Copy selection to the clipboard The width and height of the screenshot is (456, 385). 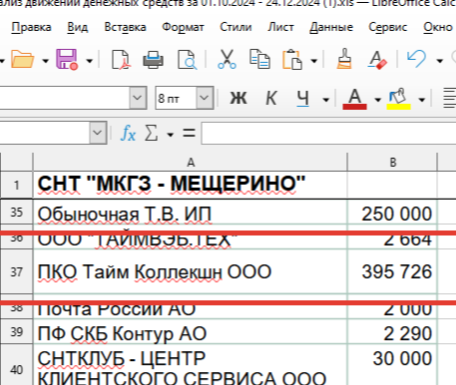[x=260, y=59]
